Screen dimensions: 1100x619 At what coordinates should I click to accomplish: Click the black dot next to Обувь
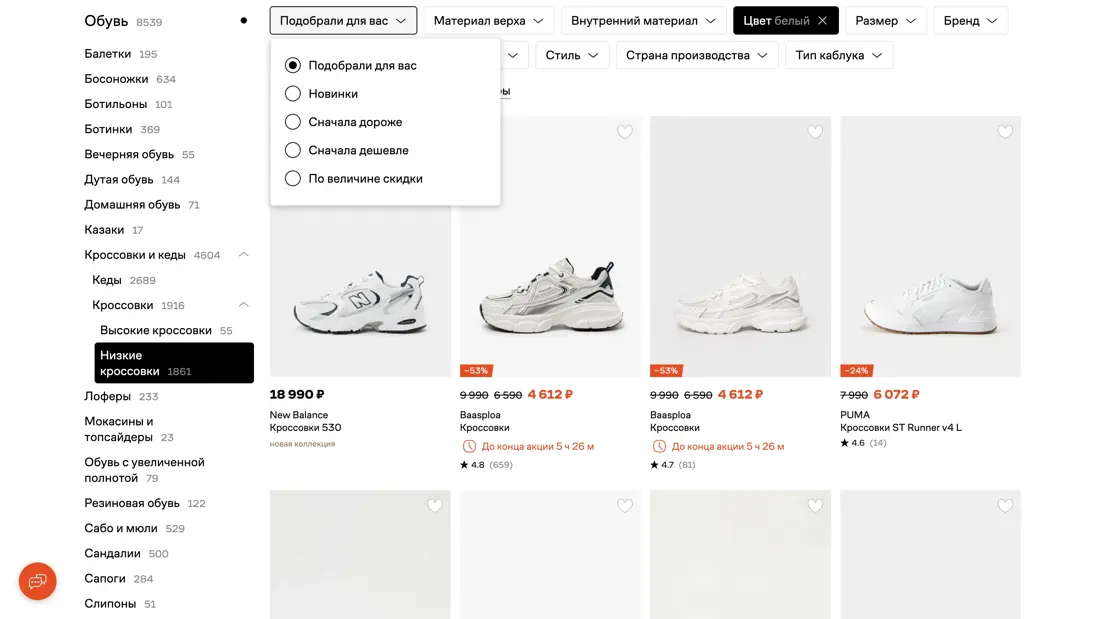coord(243,20)
